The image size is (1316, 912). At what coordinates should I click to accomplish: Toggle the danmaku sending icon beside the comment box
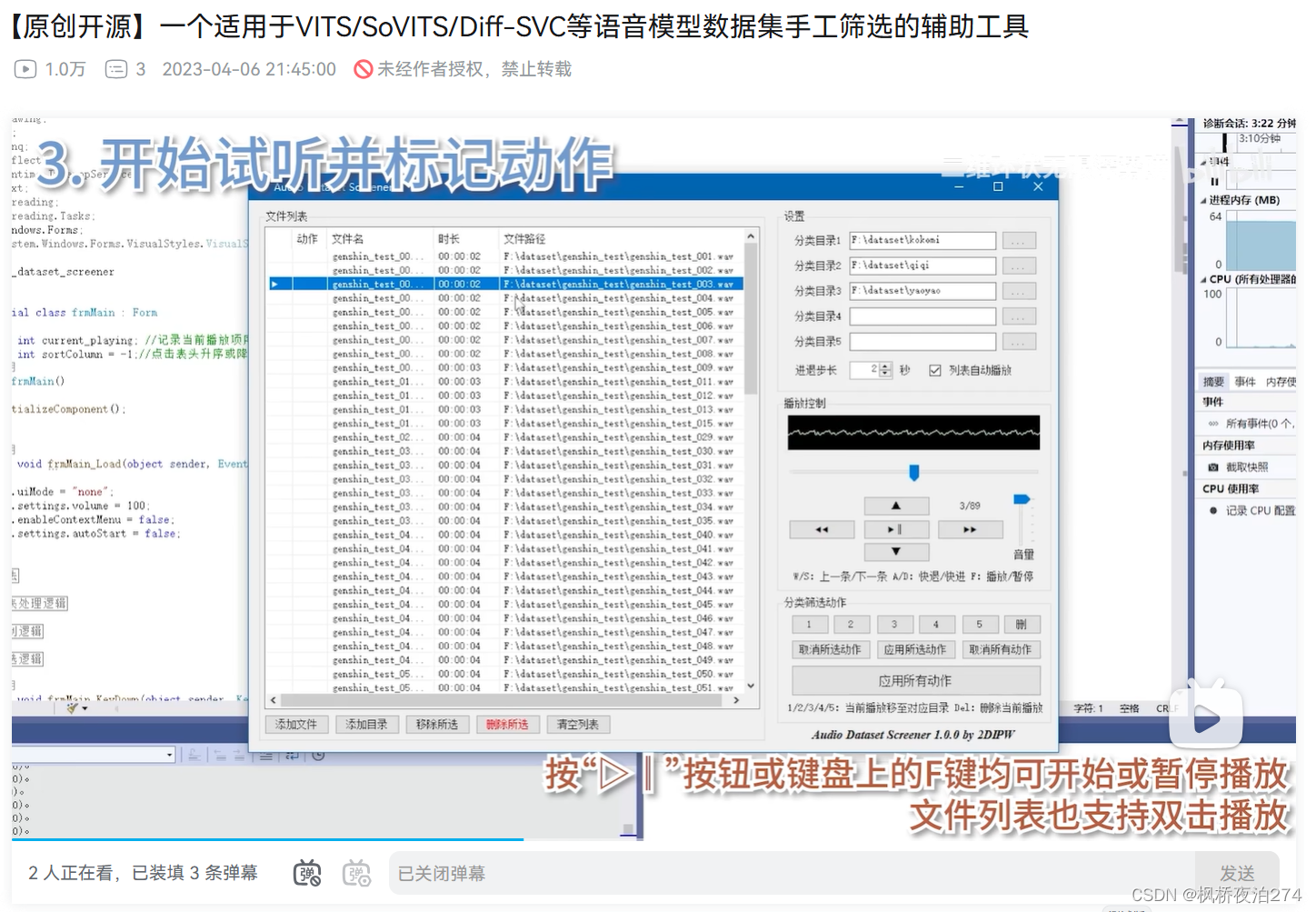pyautogui.click(x=307, y=872)
